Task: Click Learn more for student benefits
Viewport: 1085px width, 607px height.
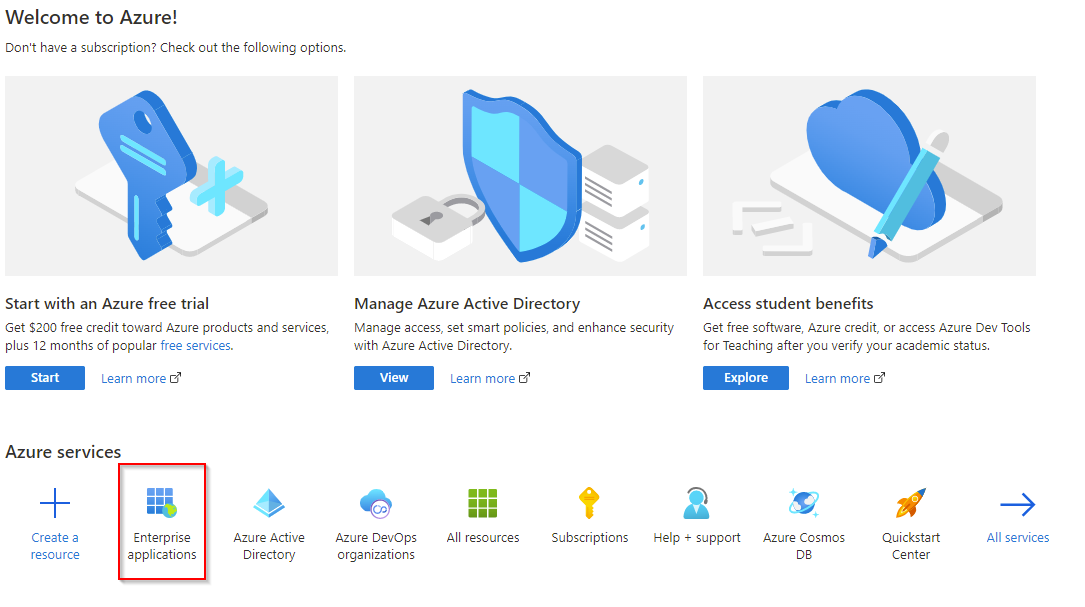Action: click(838, 377)
